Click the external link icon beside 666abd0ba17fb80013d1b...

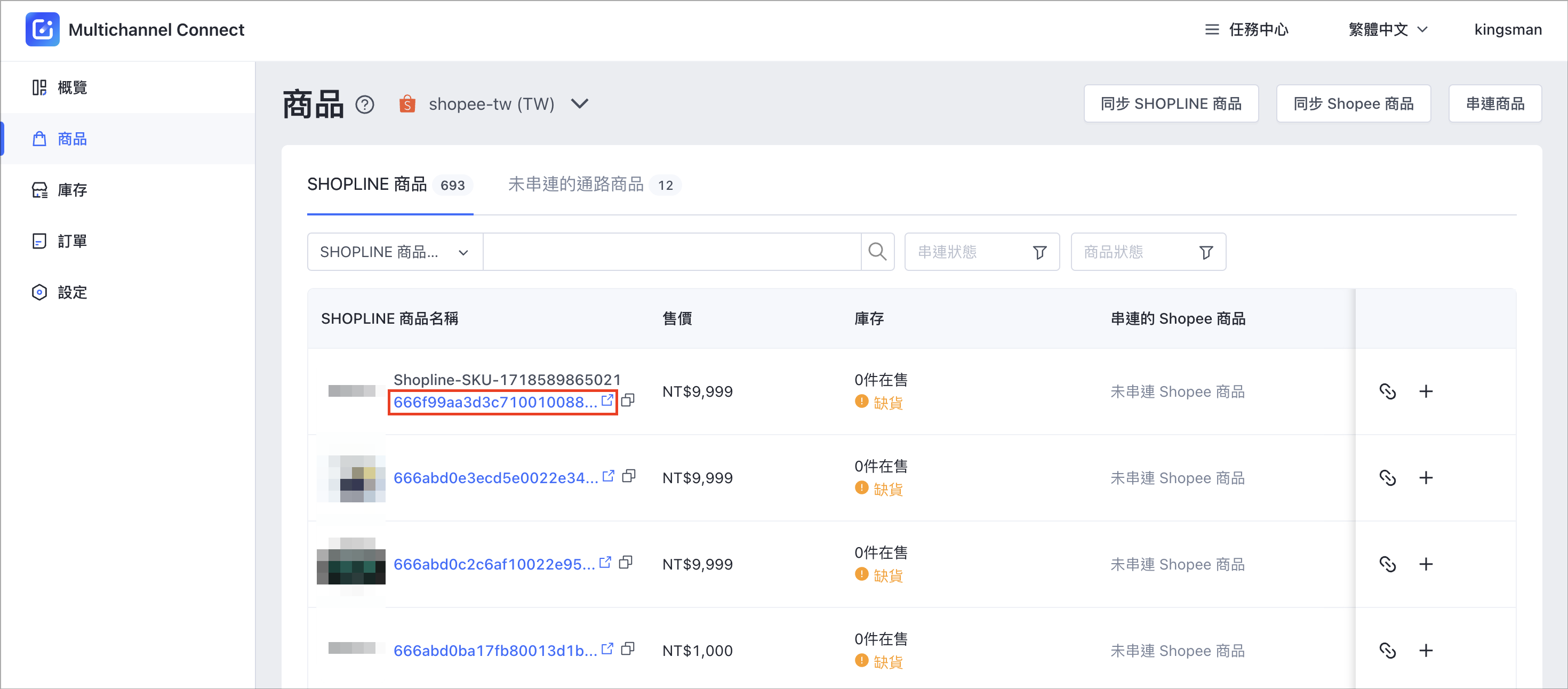(x=607, y=649)
